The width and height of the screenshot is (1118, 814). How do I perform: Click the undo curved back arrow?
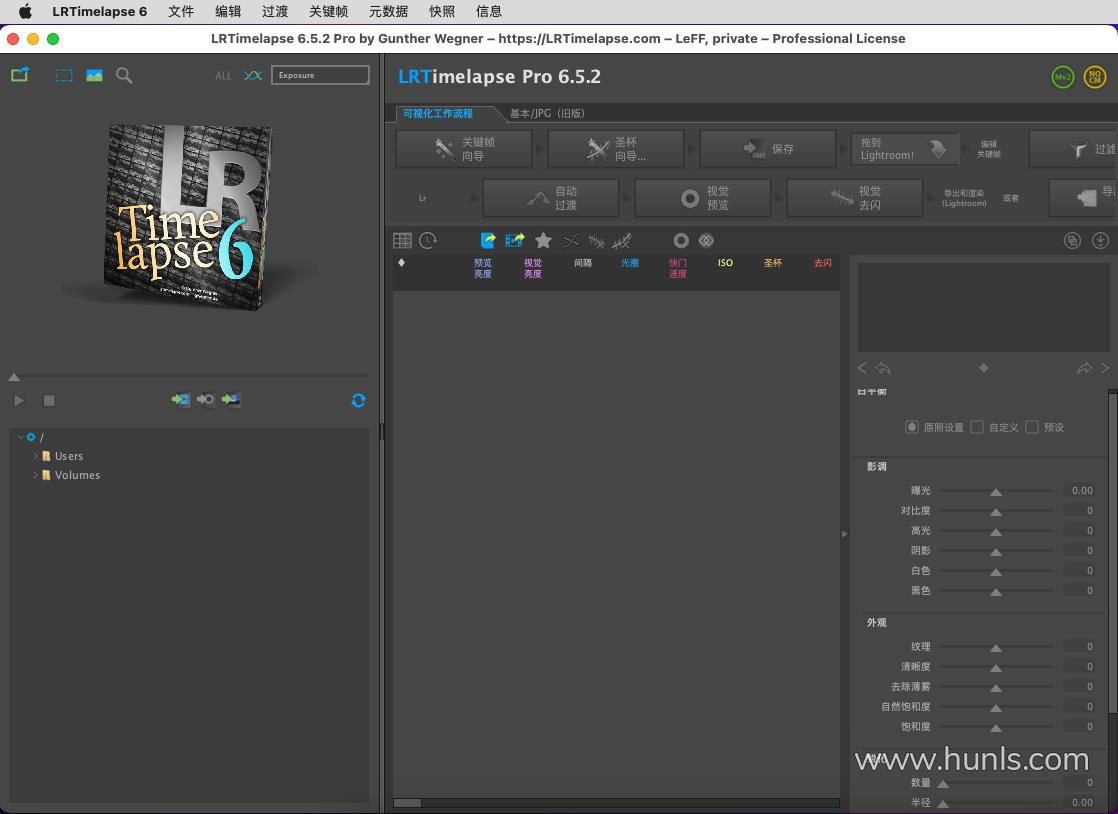[883, 368]
